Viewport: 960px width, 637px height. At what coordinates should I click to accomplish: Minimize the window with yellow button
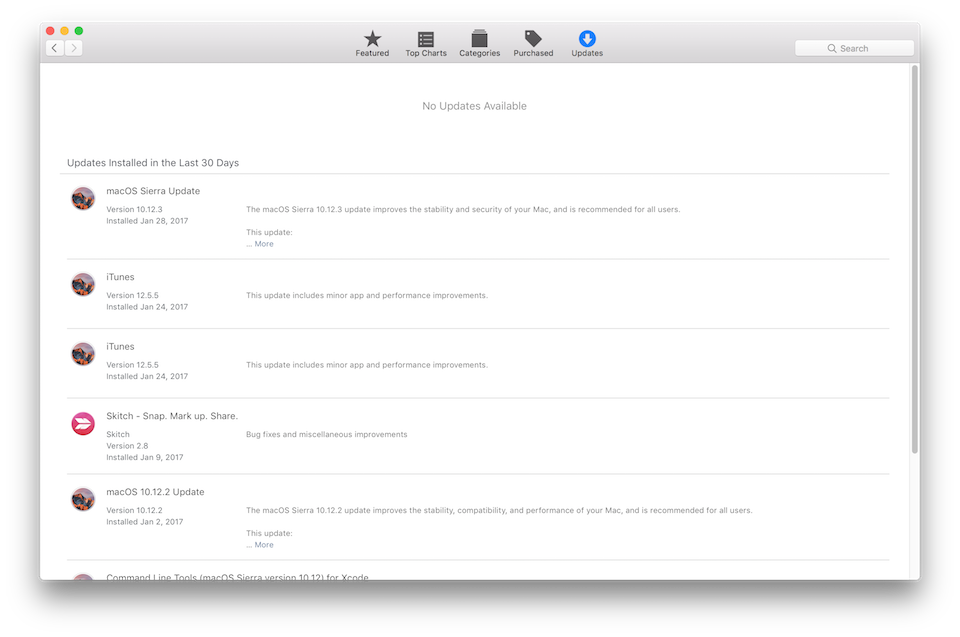click(x=64, y=31)
